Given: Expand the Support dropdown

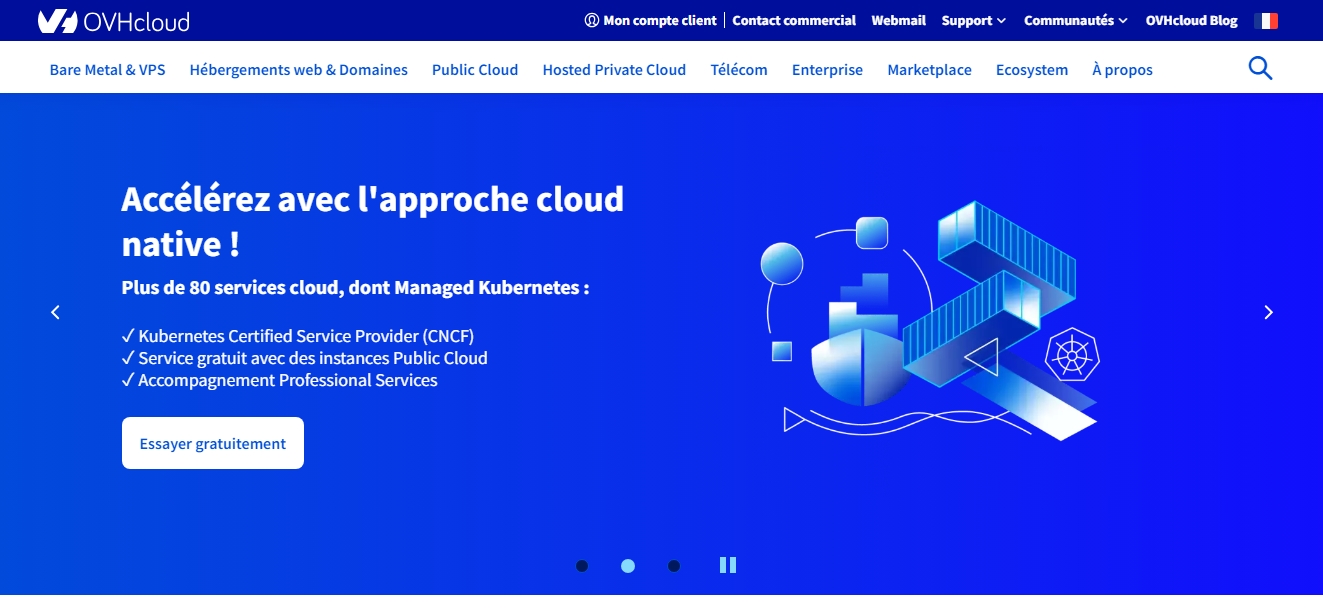Looking at the screenshot, I should point(973,20).
